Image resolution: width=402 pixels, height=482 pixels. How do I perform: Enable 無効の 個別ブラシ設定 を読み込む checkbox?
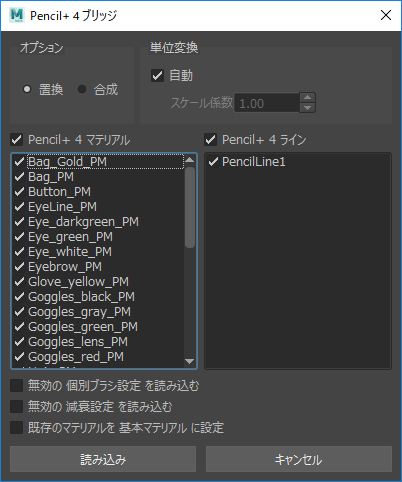coord(17,386)
